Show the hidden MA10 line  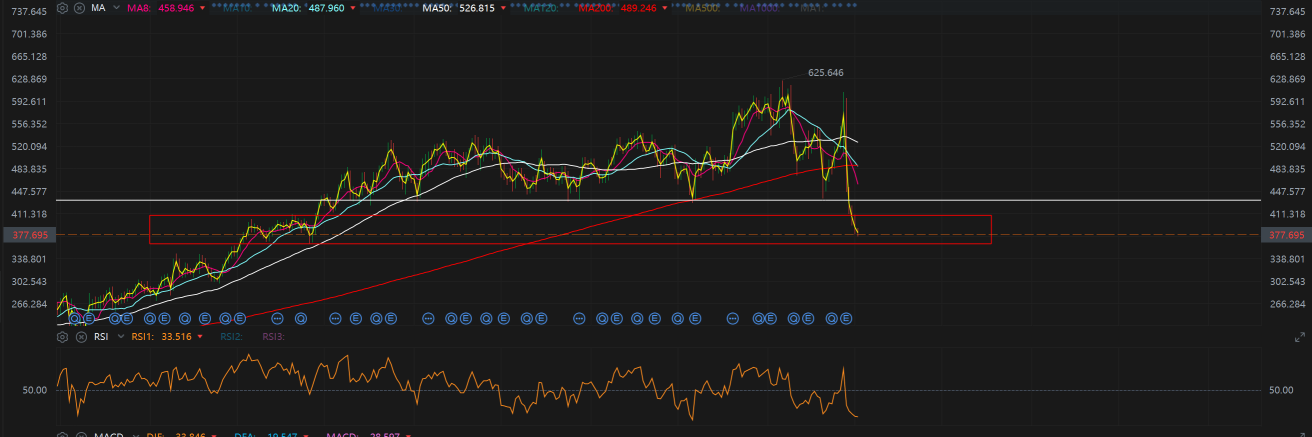click(236, 8)
